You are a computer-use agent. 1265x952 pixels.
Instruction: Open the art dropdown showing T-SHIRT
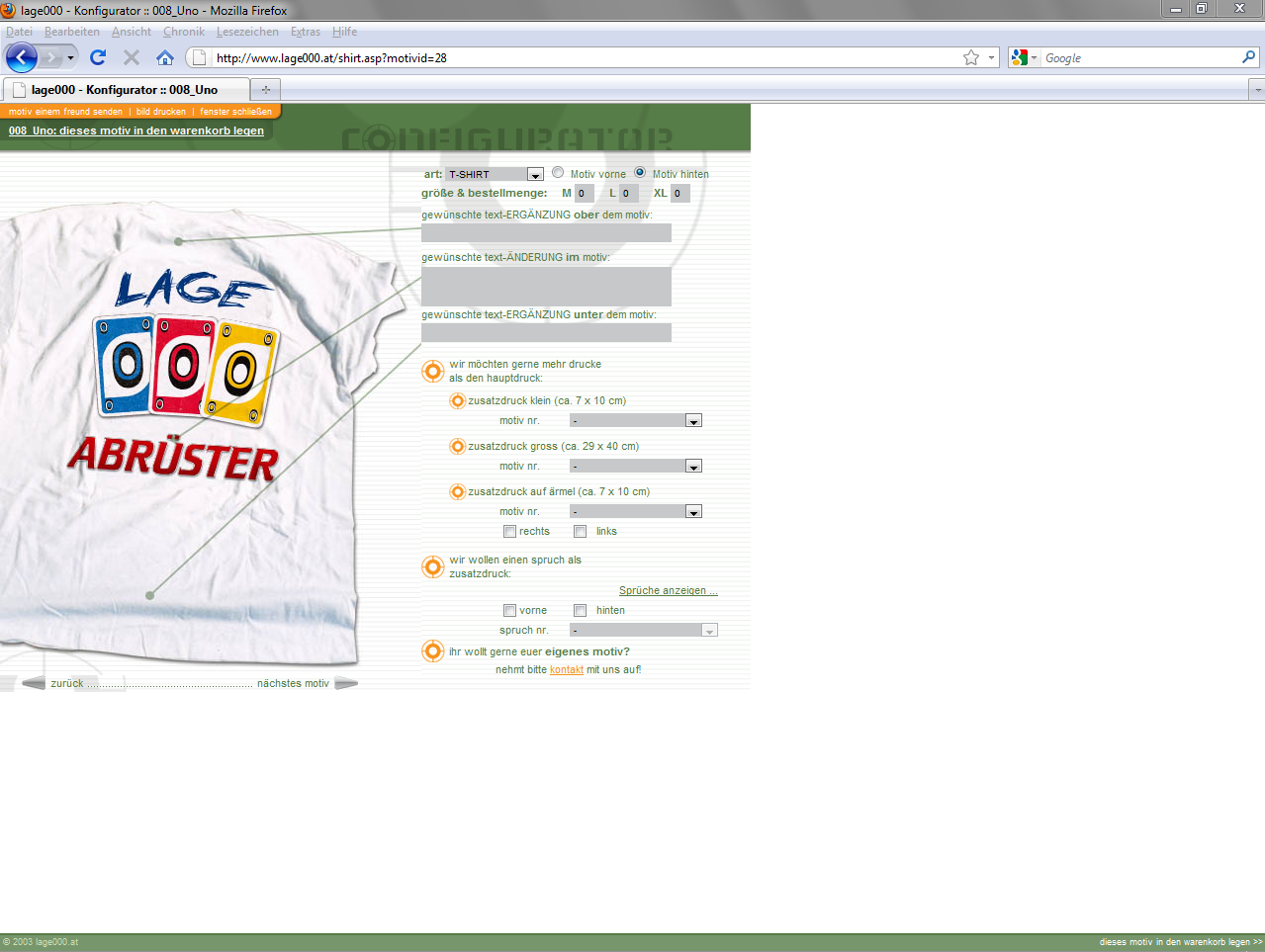click(495, 174)
